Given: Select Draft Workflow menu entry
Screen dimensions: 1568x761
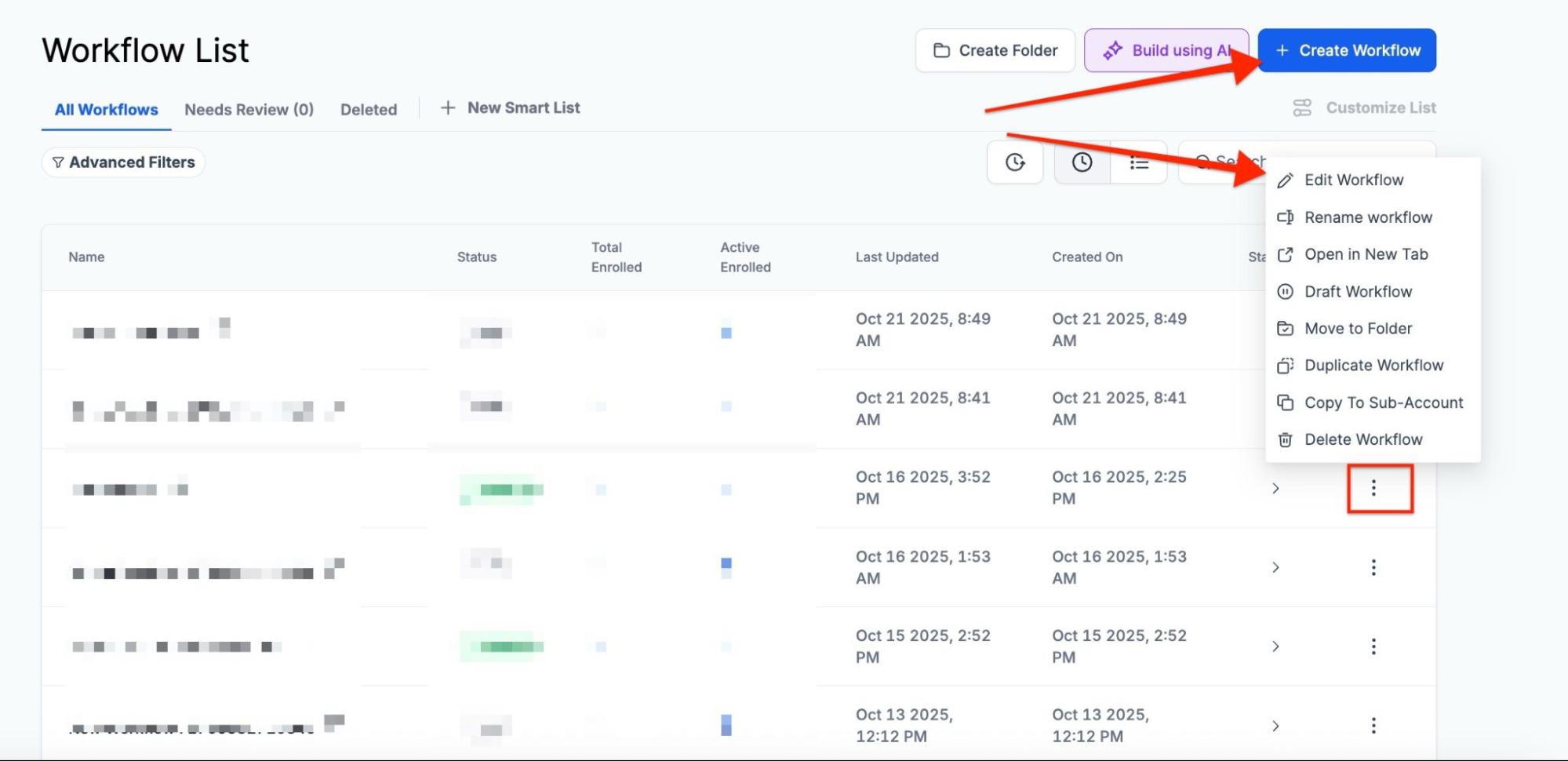Looking at the screenshot, I should (x=1357, y=292).
